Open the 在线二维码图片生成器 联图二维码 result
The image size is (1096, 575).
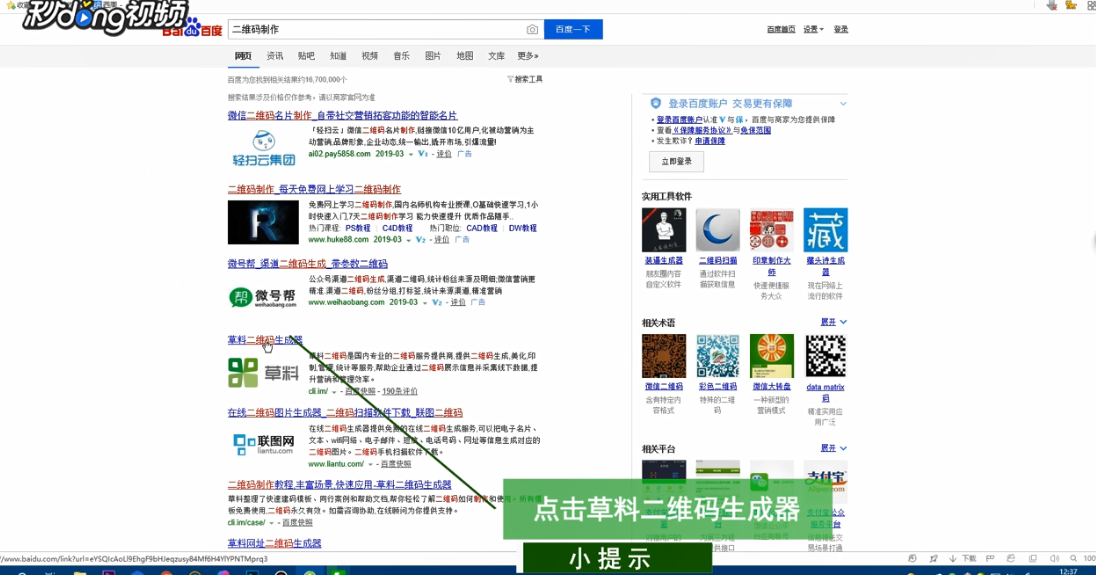click(345, 413)
